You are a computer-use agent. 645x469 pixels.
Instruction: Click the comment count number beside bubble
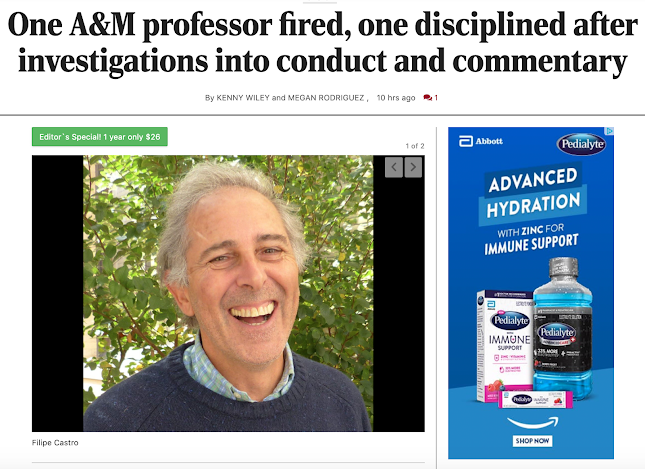click(x=436, y=98)
